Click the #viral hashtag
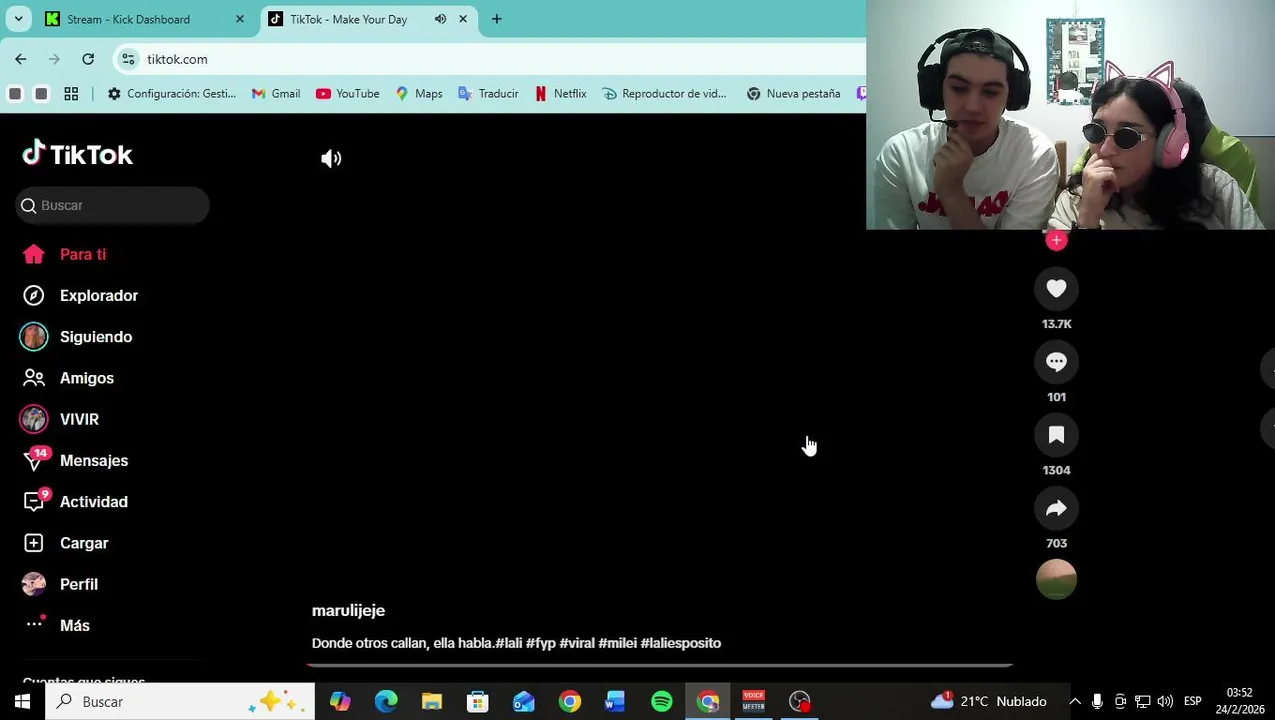1275x720 pixels. click(577, 643)
